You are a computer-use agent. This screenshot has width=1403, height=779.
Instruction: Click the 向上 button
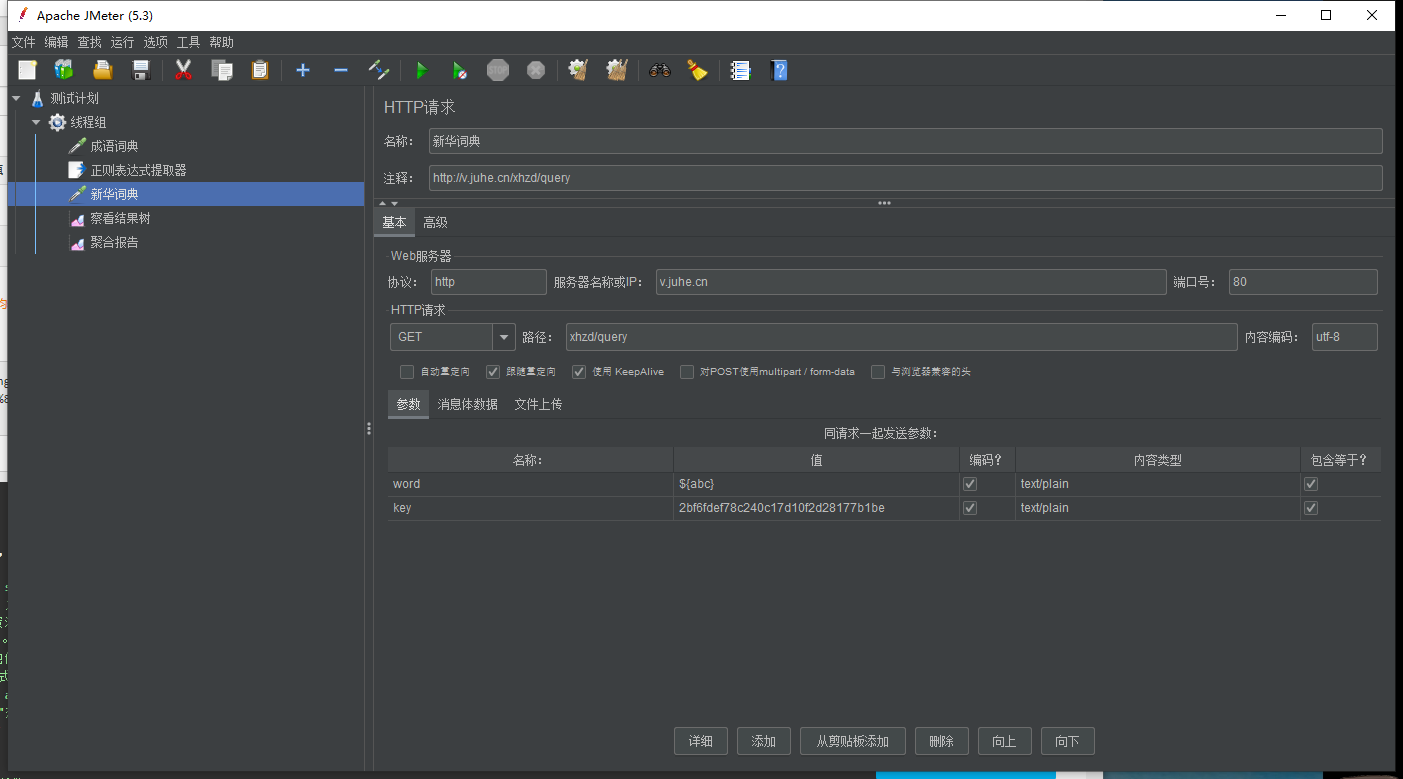1004,741
